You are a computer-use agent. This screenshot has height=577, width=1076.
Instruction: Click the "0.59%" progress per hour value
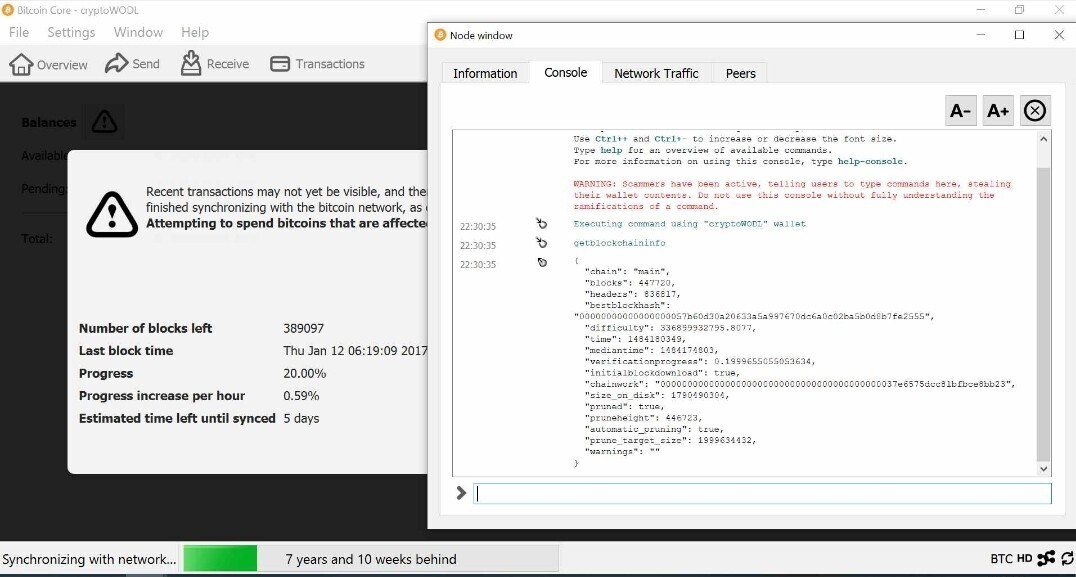click(301, 396)
